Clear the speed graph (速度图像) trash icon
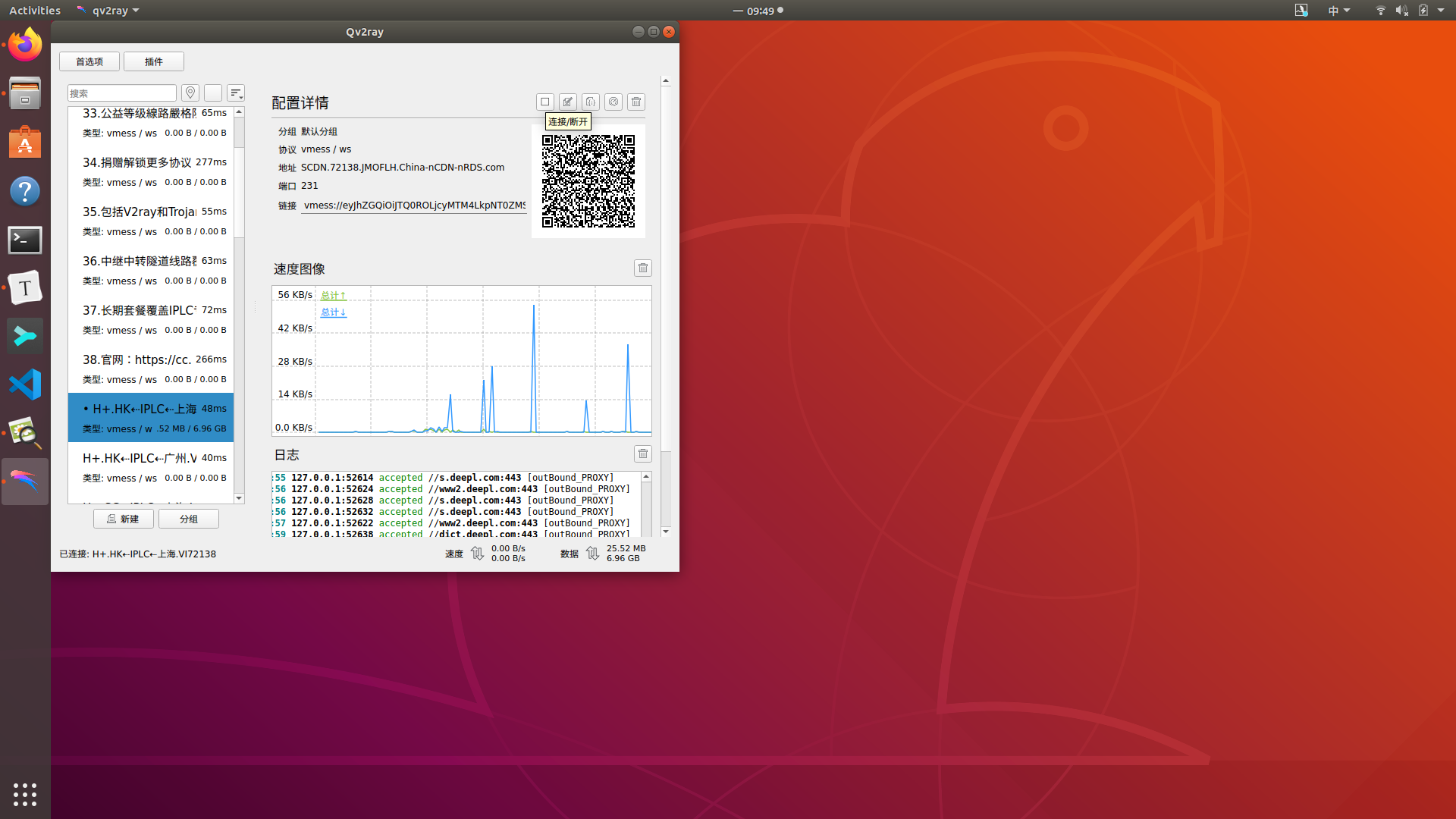Viewport: 1456px width, 819px height. coord(642,268)
